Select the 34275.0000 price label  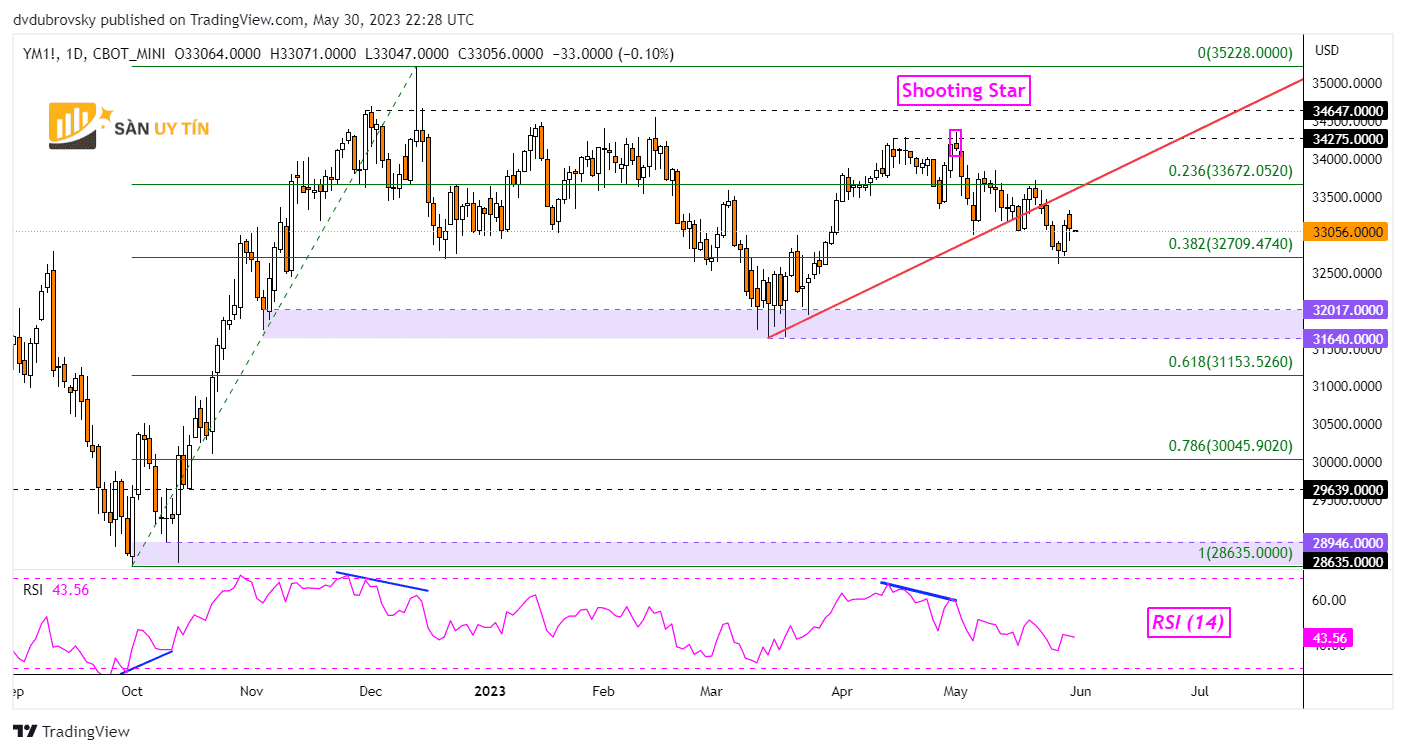click(1348, 138)
